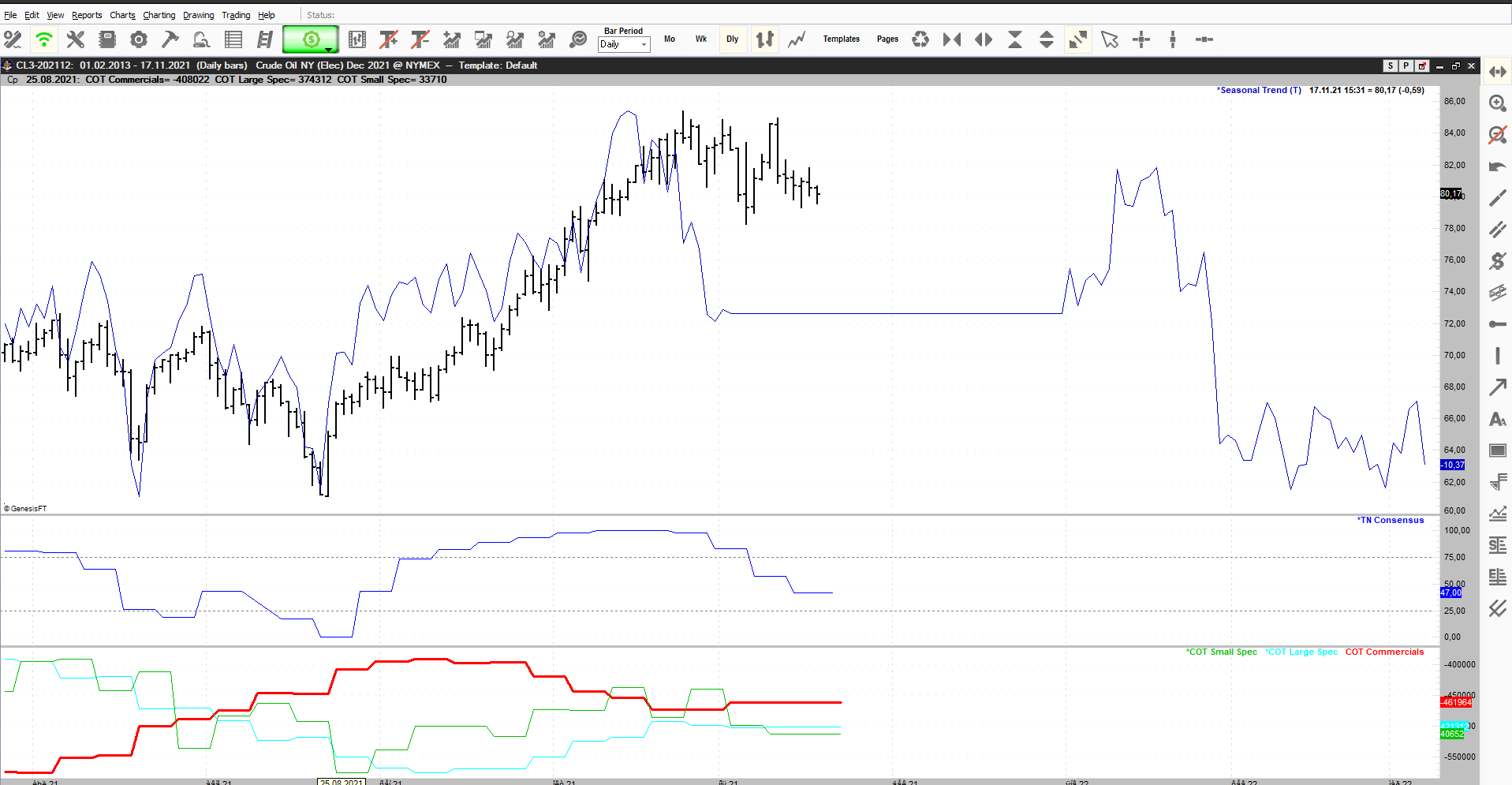This screenshot has height=785, width=1512.
Task: Click the hammer icon in toolbar
Action: pos(170,39)
